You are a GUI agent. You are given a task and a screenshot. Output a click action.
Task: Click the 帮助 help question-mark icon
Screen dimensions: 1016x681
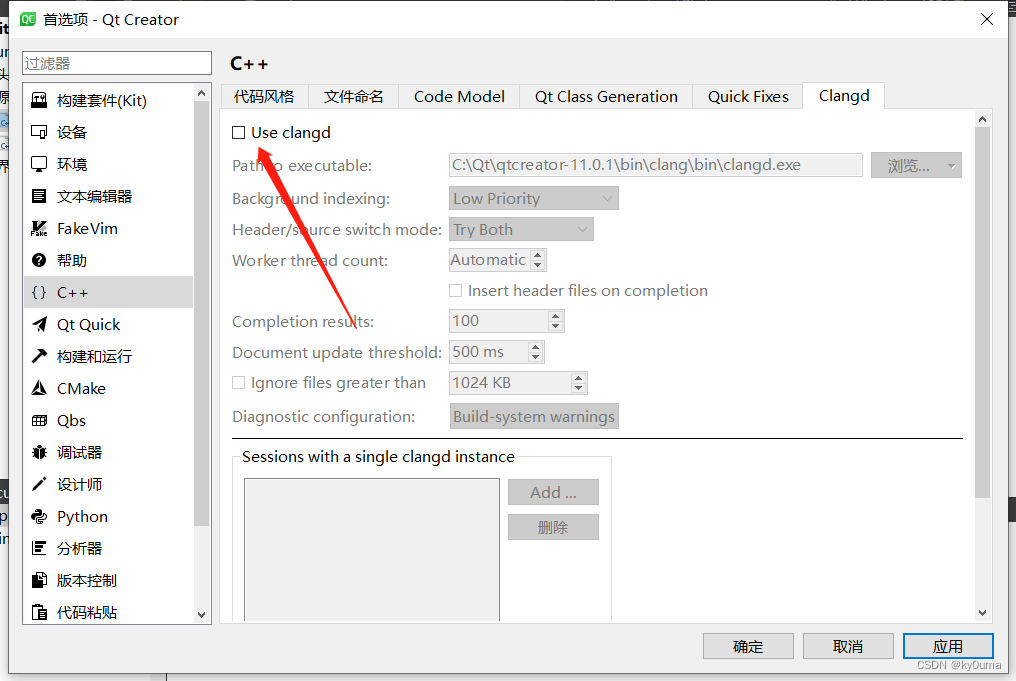coord(40,260)
